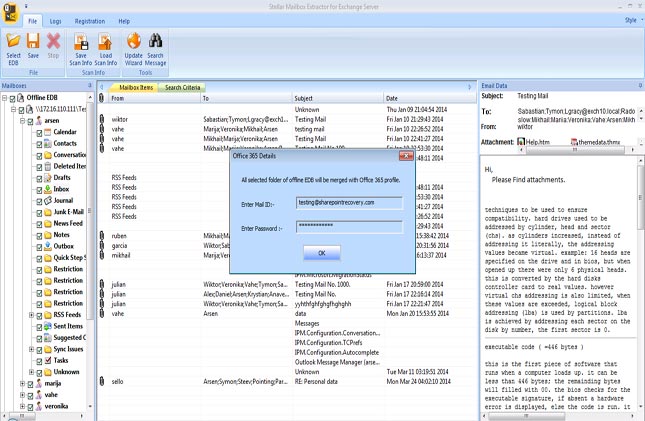The image size is (645, 421).
Task: Expand the veronika mailbox node
Action: click(x=23, y=406)
